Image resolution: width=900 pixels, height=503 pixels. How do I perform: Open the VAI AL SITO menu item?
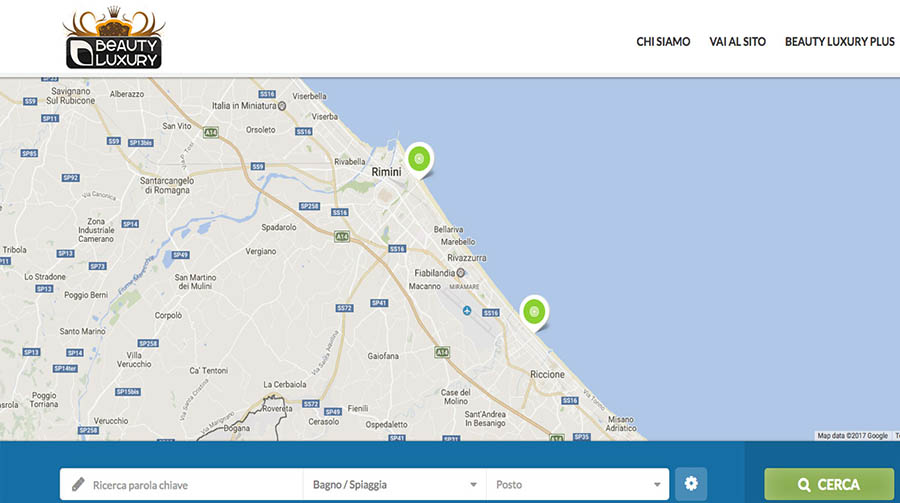[x=738, y=41]
